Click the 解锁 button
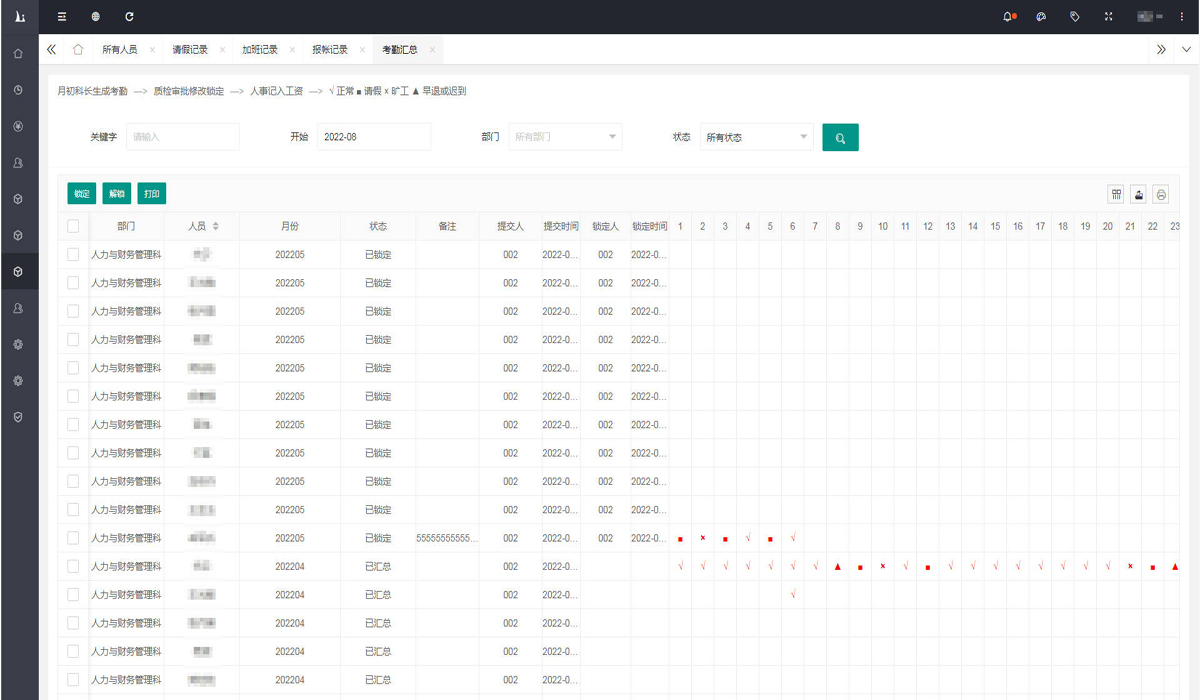The height and width of the screenshot is (700, 1200). pyautogui.click(x=117, y=194)
